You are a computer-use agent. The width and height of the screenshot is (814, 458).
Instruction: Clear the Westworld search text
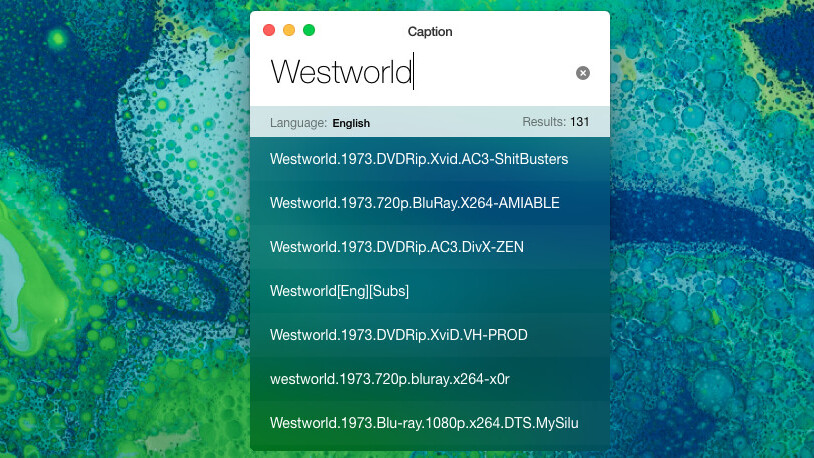click(x=583, y=73)
